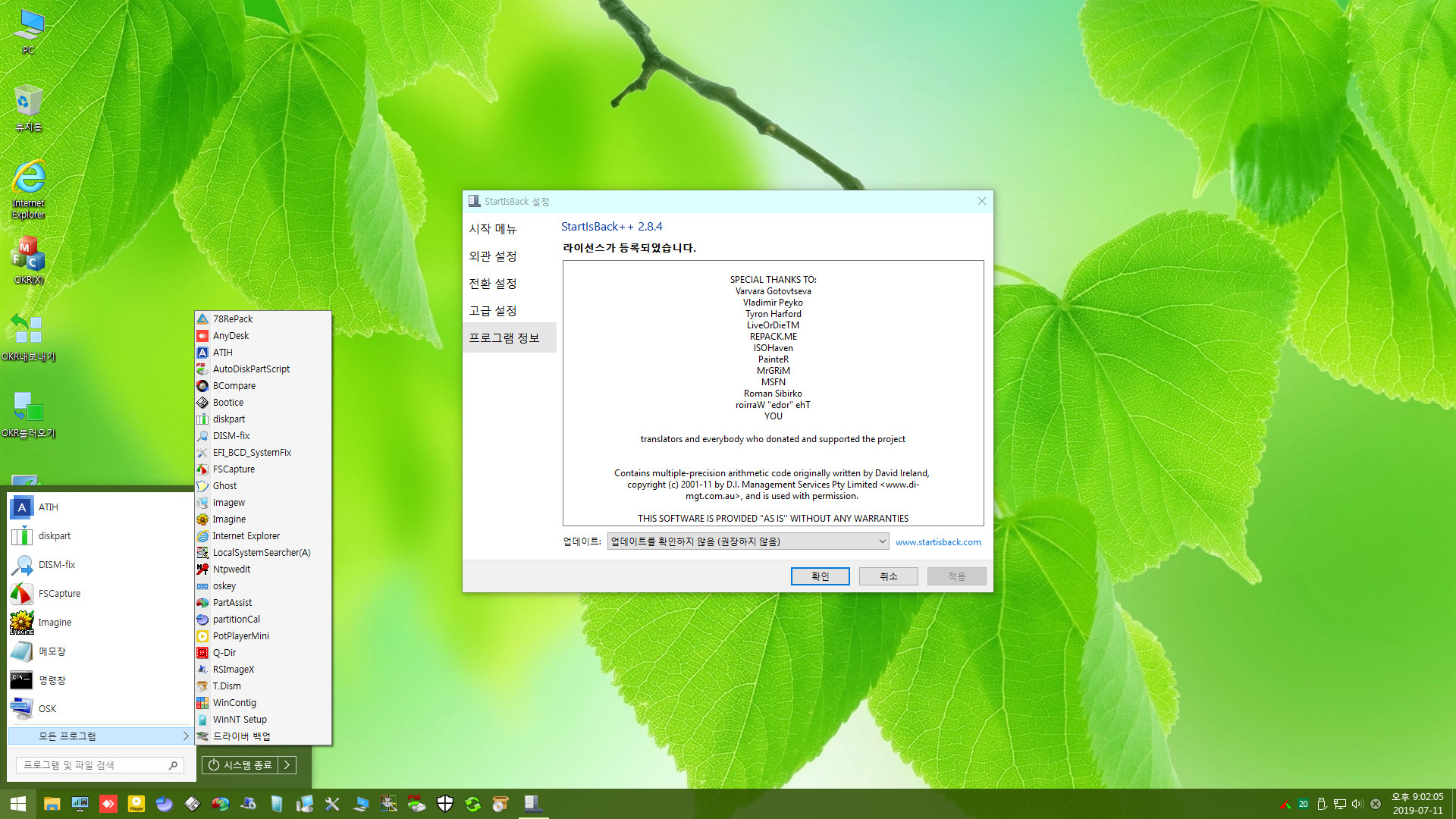This screenshot has height=819, width=1456.
Task: Launch Internet Explorer desktop shortcut
Action: pyautogui.click(x=28, y=188)
